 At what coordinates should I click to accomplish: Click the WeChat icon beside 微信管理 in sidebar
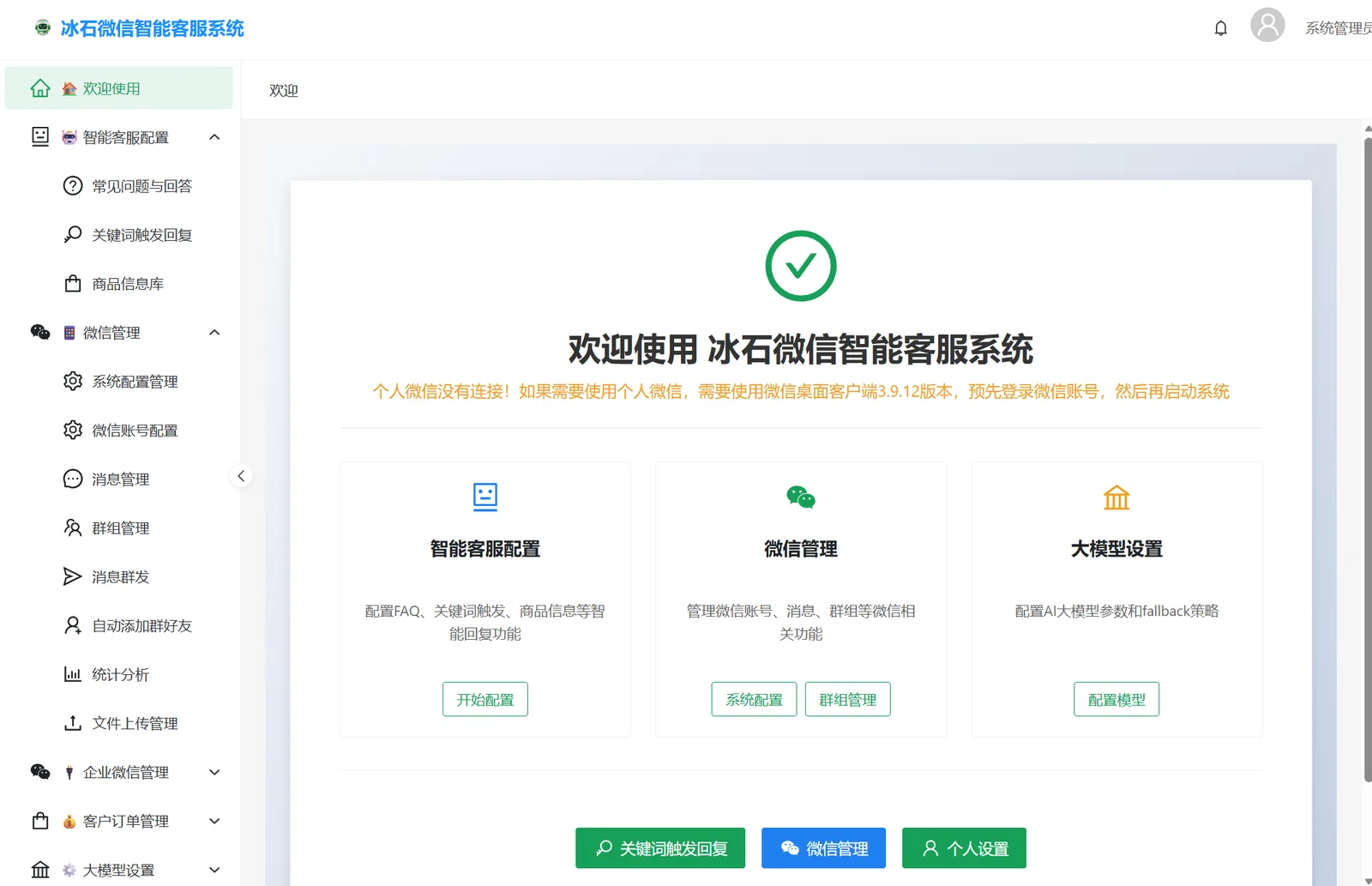(x=40, y=333)
